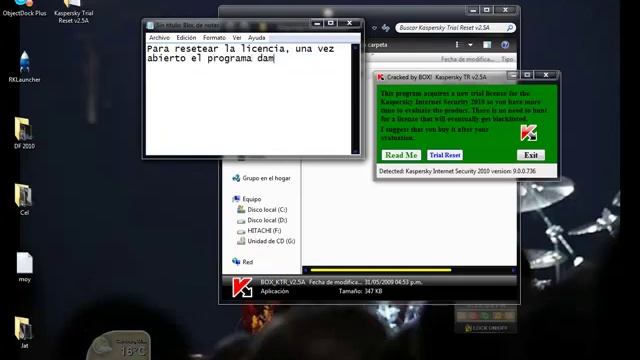The height and width of the screenshot is (360, 640).
Task: Select BOX_KTR_v2.5A application icon in details pane
Action: pos(242,287)
